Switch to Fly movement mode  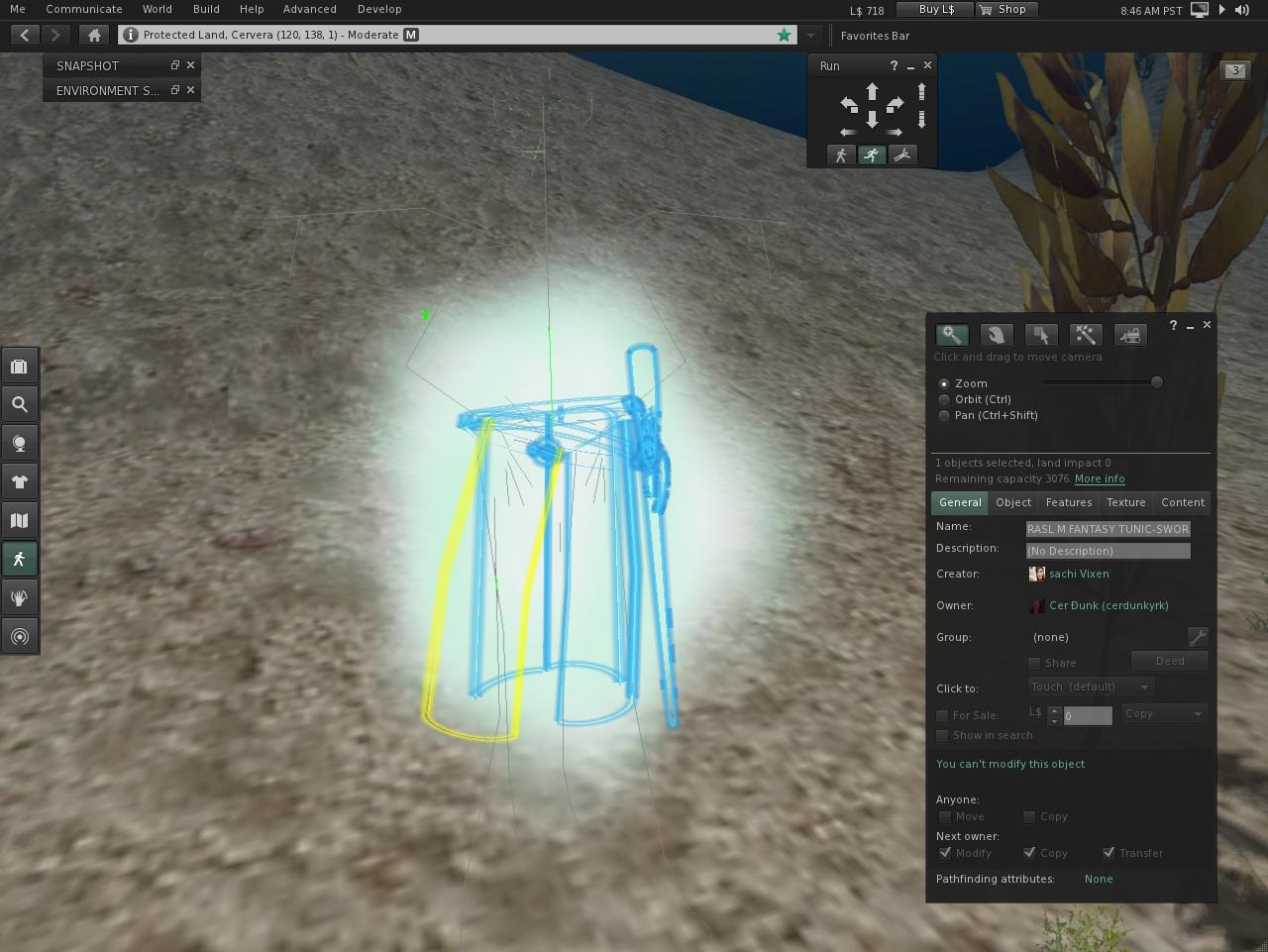902,156
